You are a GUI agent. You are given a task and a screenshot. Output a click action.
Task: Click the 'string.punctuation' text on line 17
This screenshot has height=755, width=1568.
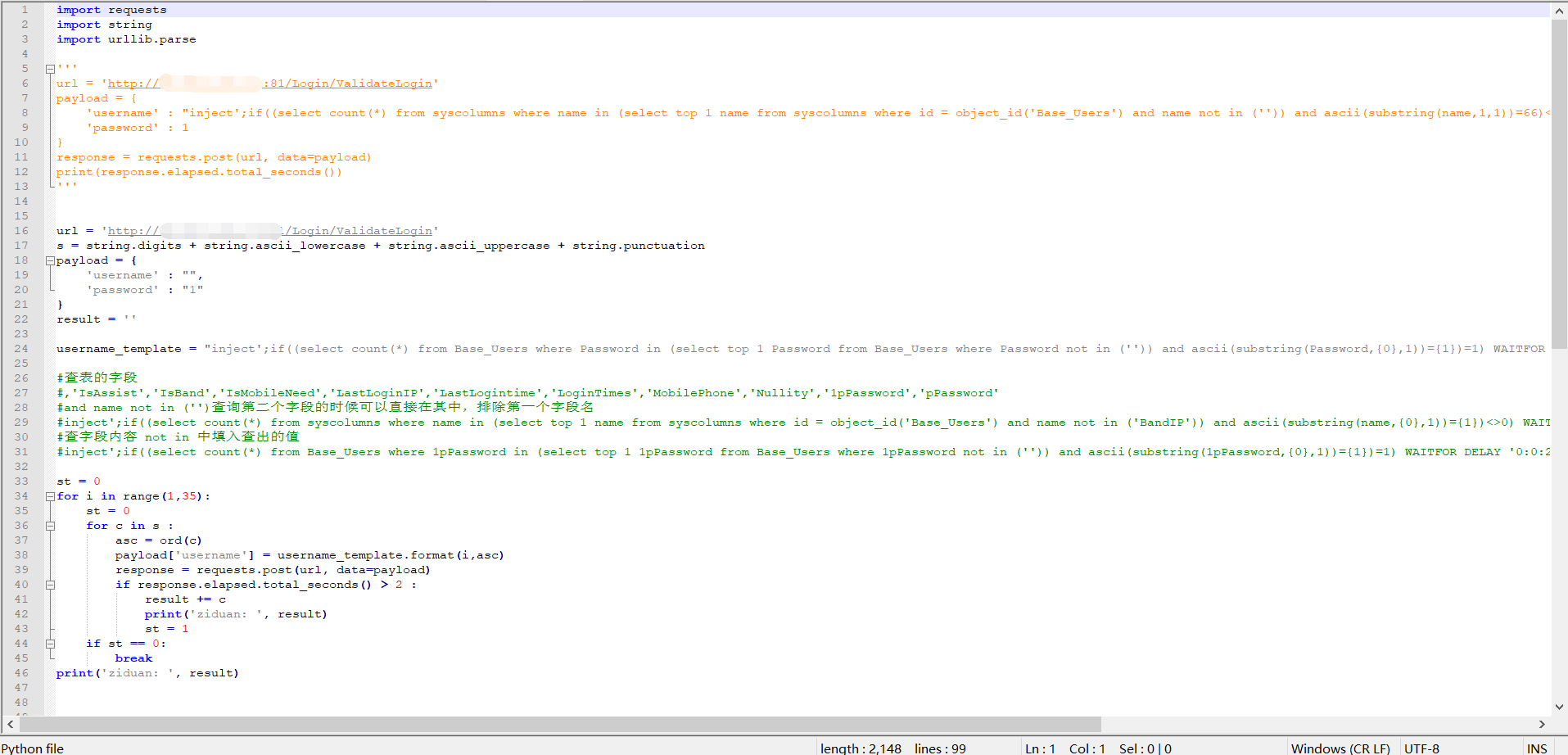639,246
